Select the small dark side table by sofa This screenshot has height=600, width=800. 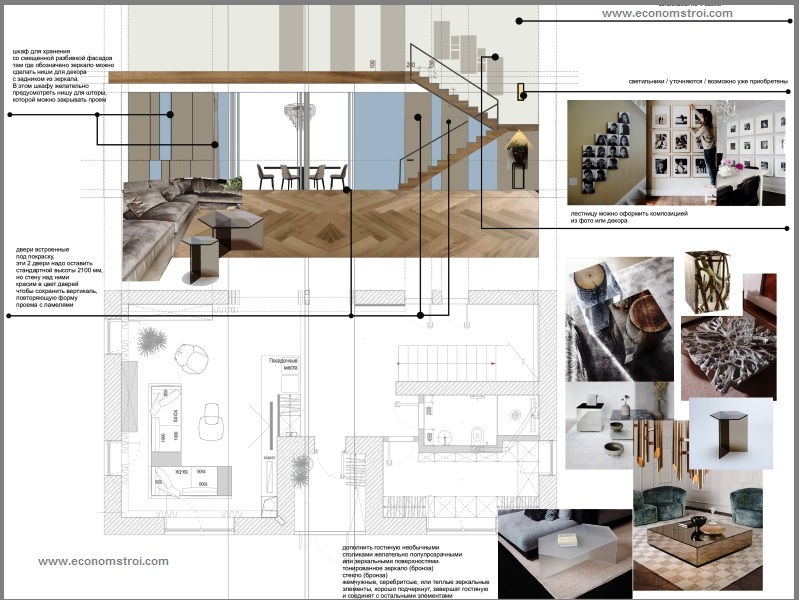[201, 260]
